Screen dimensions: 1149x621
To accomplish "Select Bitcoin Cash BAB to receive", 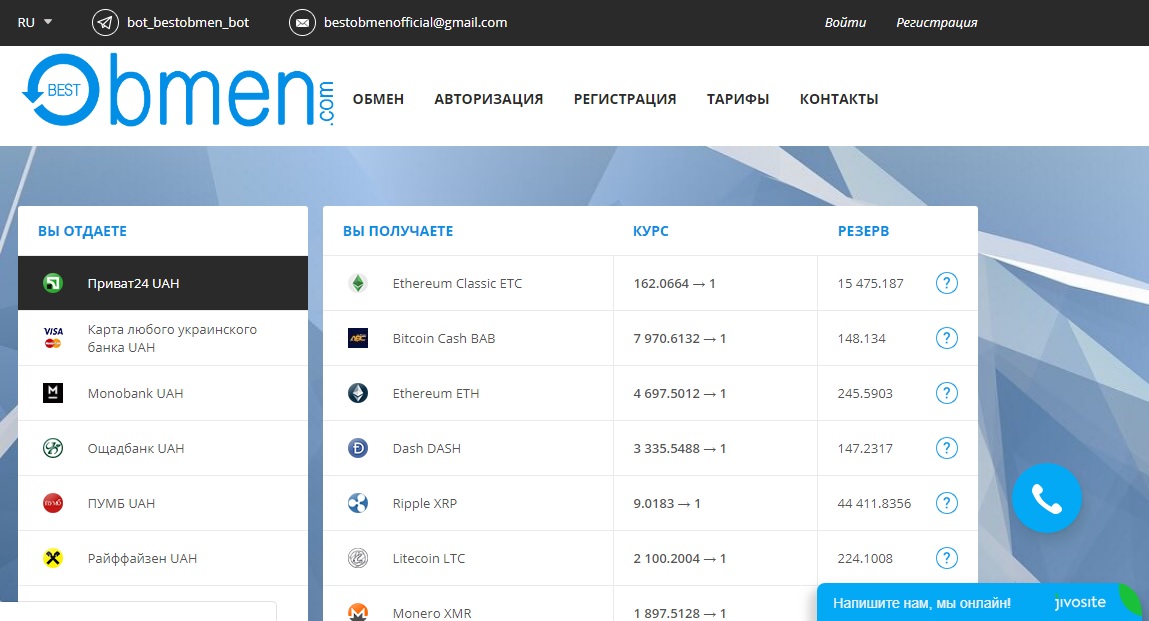I will point(443,339).
